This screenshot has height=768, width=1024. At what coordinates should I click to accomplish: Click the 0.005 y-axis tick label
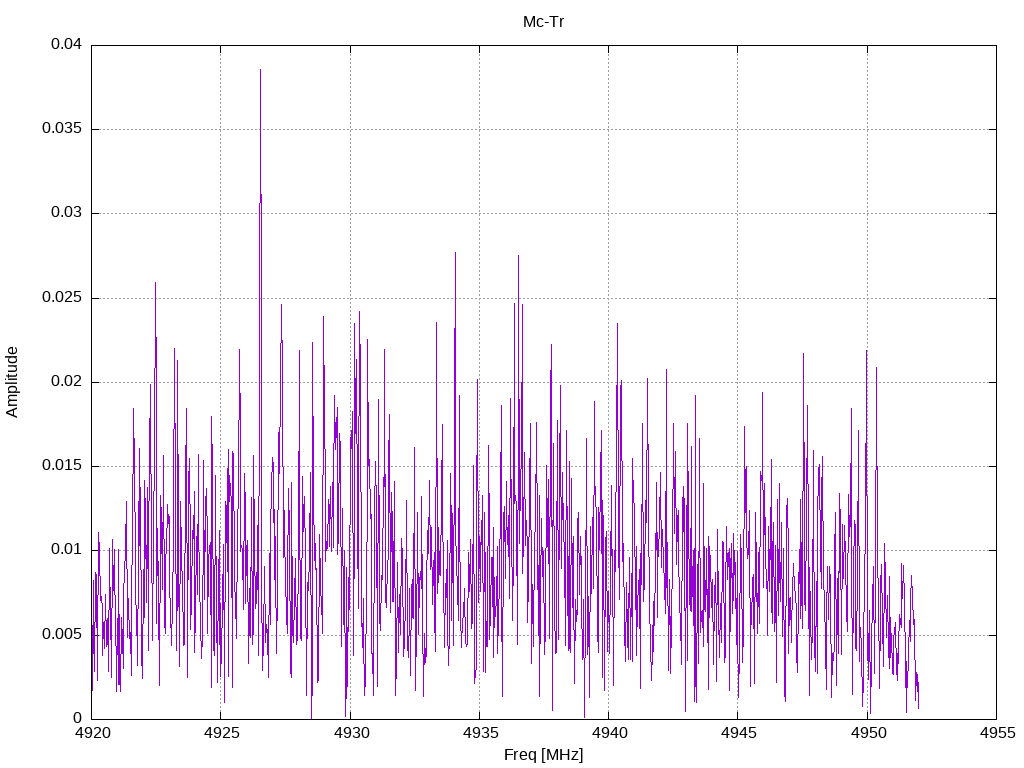pos(62,634)
